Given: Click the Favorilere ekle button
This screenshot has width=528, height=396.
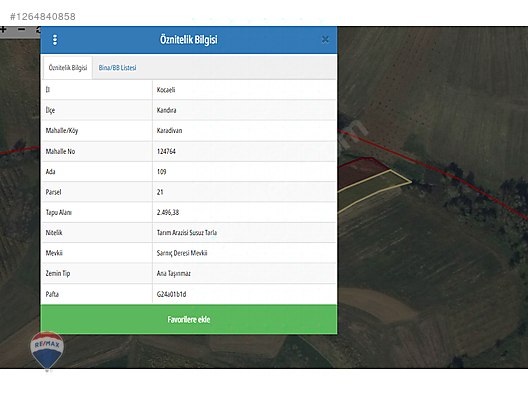Looking at the screenshot, I should tap(189, 319).
